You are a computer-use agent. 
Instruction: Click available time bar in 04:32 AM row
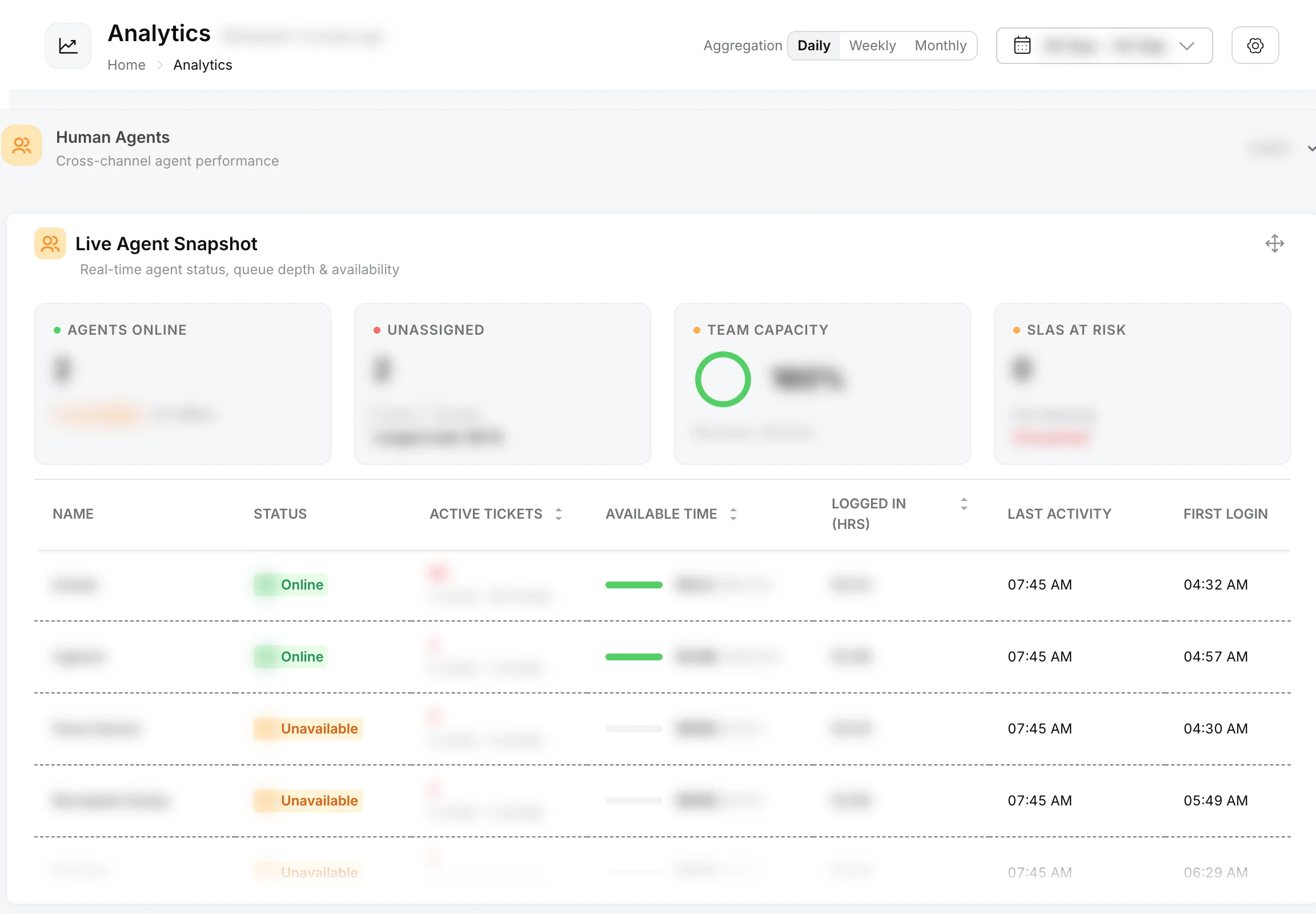click(633, 585)
